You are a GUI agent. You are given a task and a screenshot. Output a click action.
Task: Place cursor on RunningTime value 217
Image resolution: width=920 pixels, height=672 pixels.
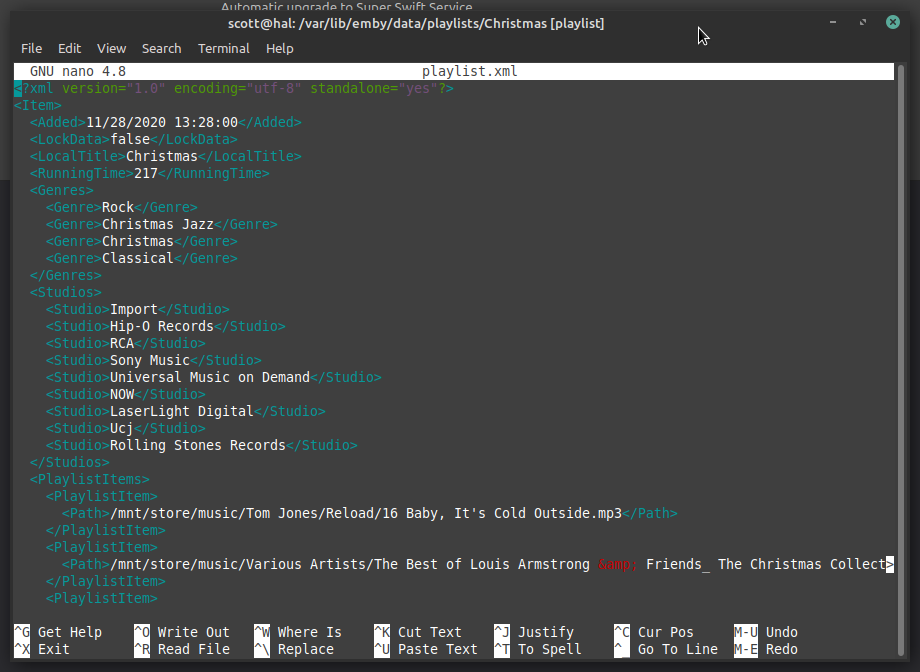coord(146,173)
